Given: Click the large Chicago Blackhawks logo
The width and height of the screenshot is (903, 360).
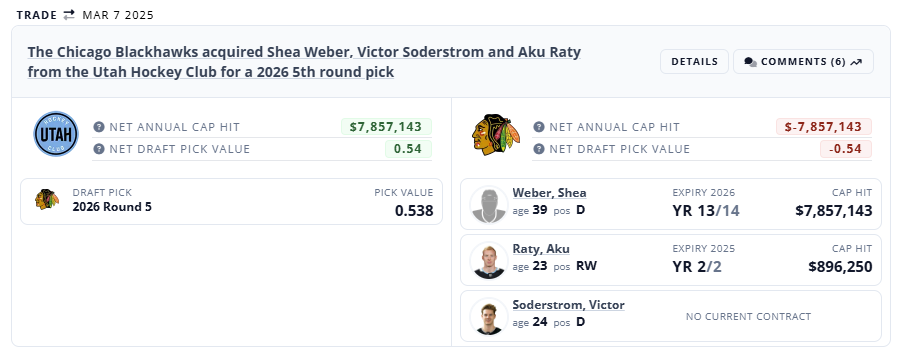Looking at the screenshot, I should click(x=495, y=135).
